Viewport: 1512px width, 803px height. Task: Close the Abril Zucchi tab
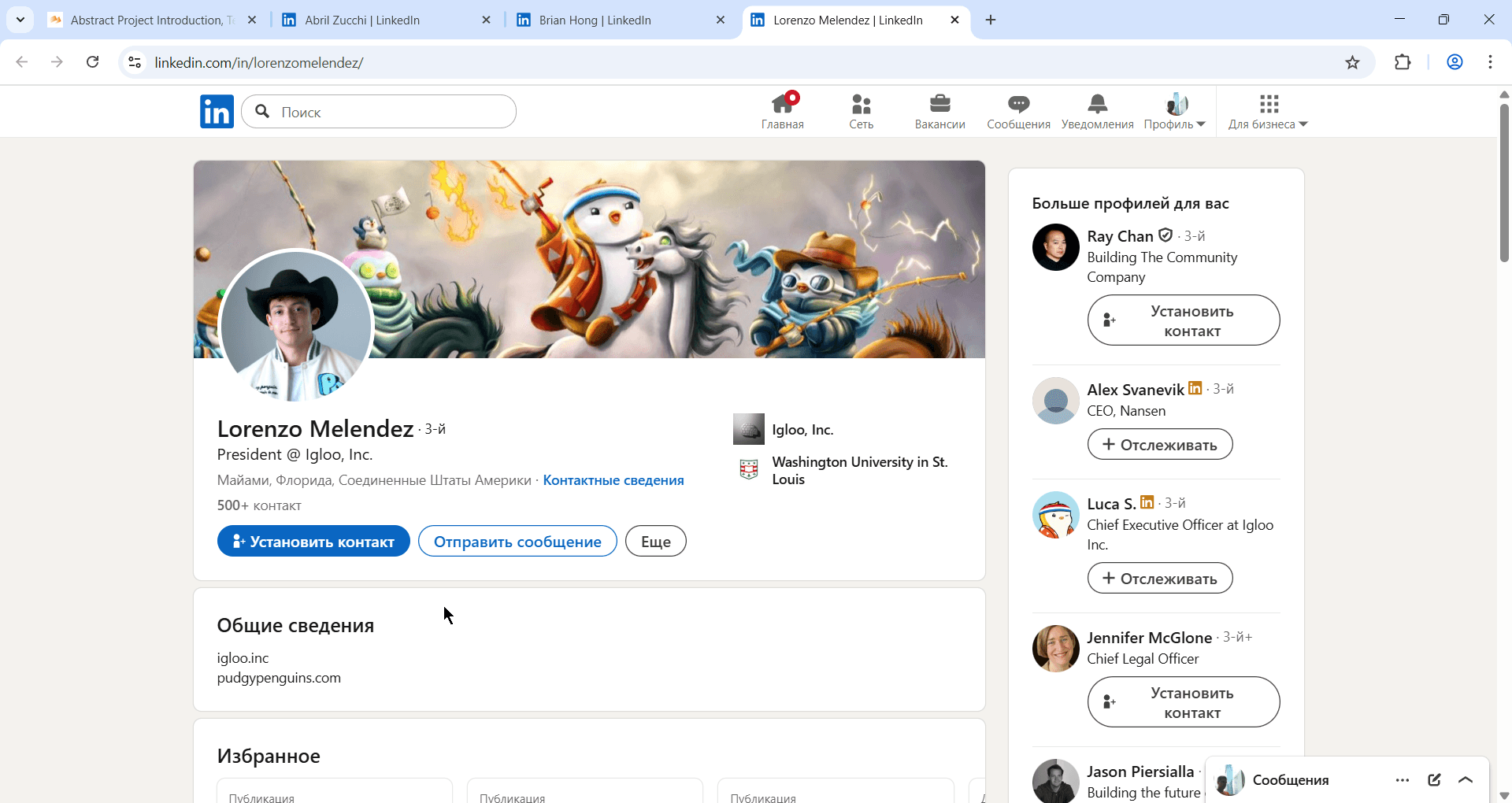tap(486, 20)
